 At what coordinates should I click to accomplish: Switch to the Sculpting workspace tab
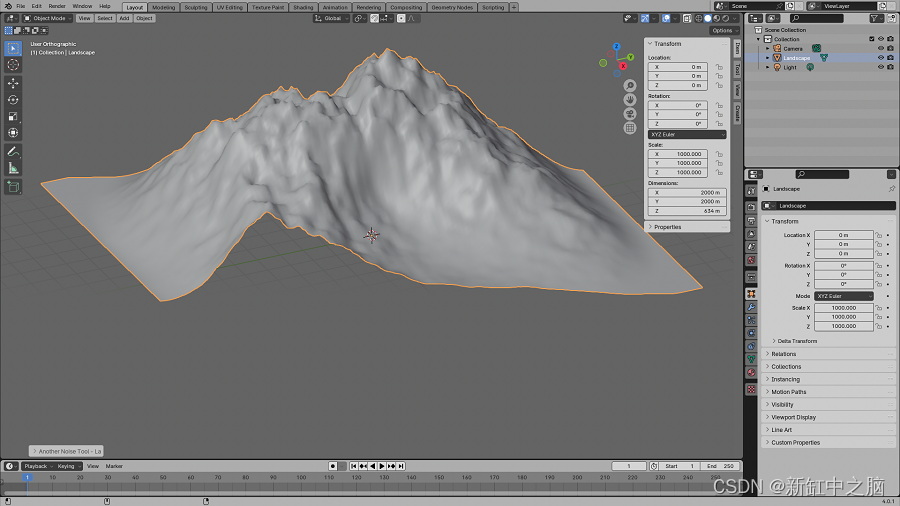click(196, 7)
